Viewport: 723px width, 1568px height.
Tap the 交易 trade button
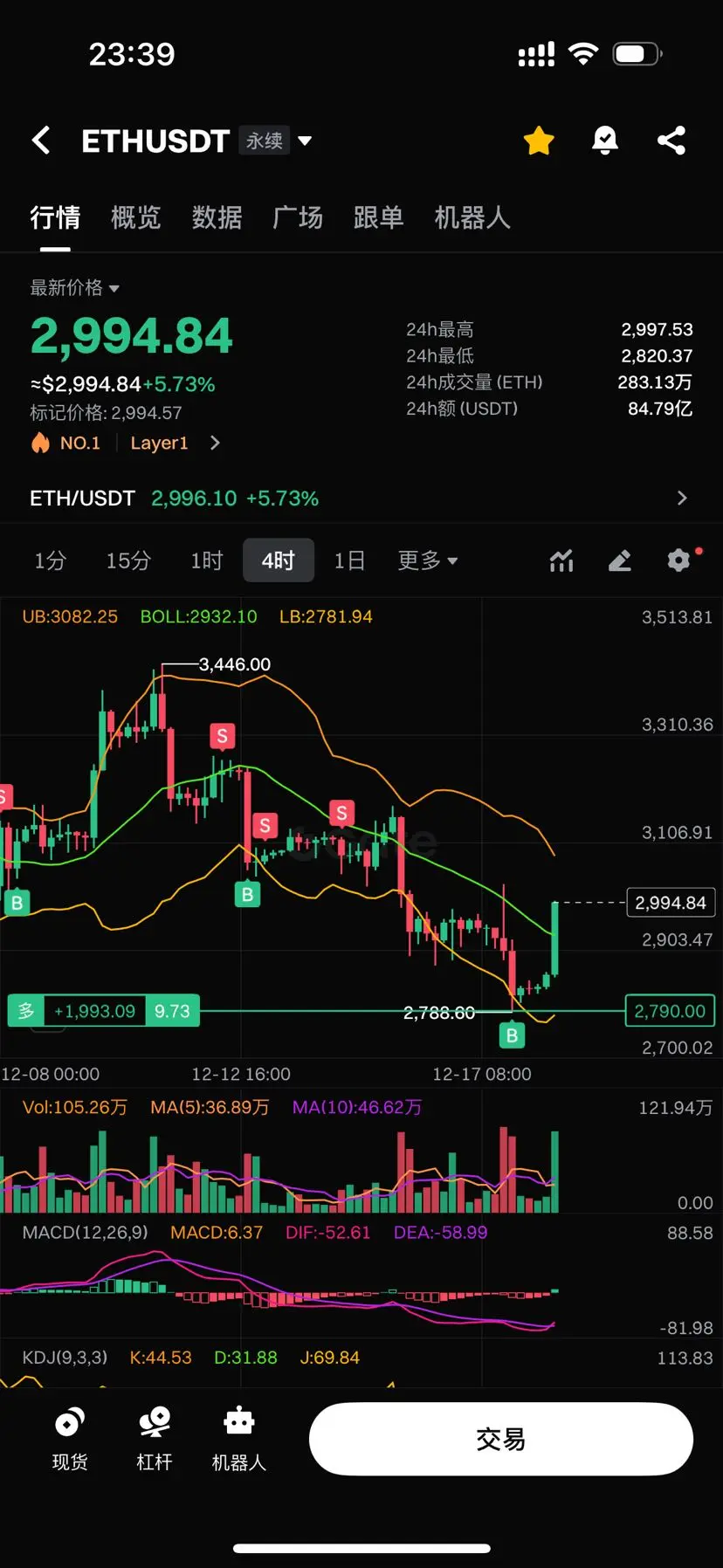tap(501, 1439)
